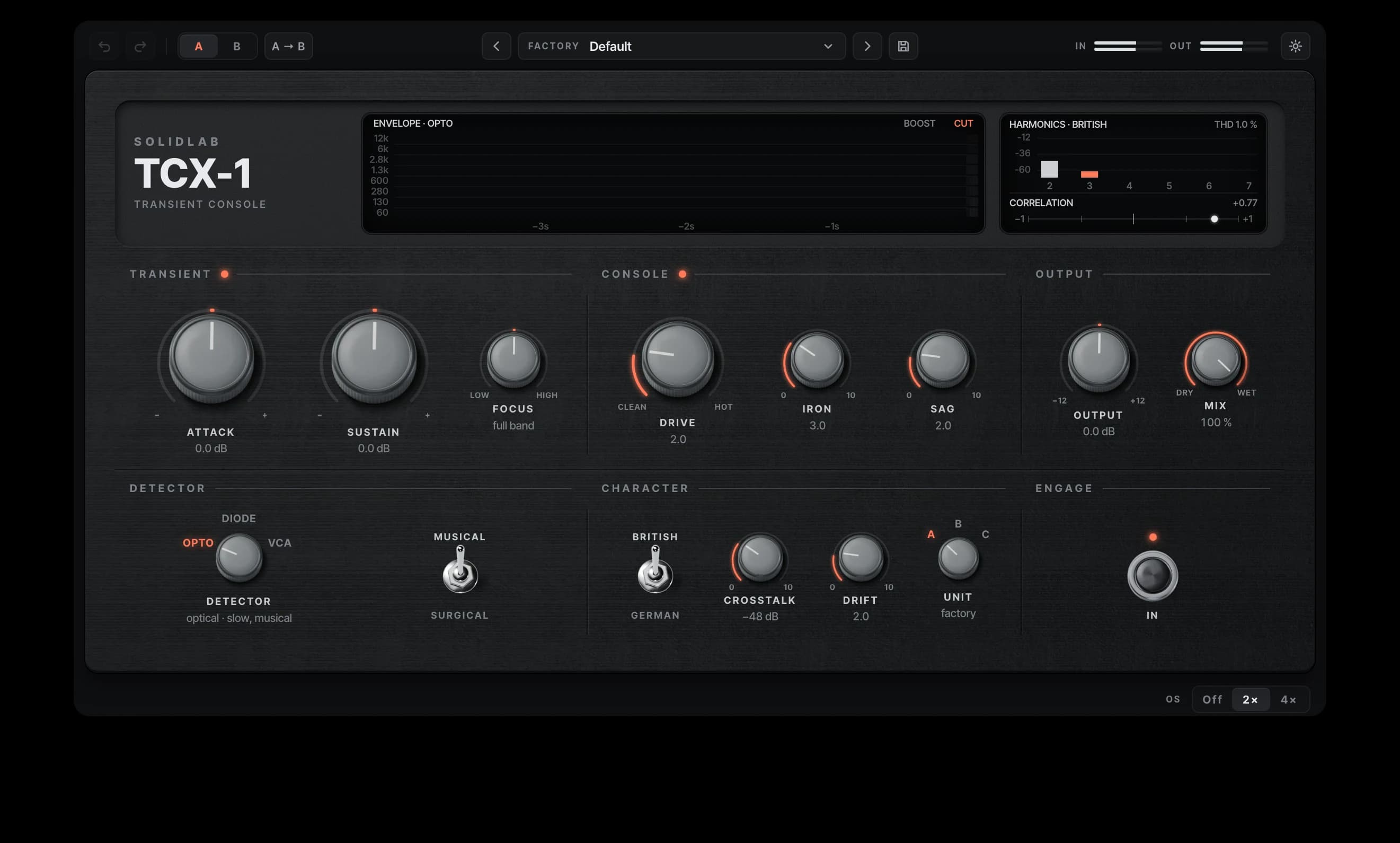Click correlation value +0.77
This screenshot has width=1400, height=843.
pyautogui.click(x=1244, y=203)
